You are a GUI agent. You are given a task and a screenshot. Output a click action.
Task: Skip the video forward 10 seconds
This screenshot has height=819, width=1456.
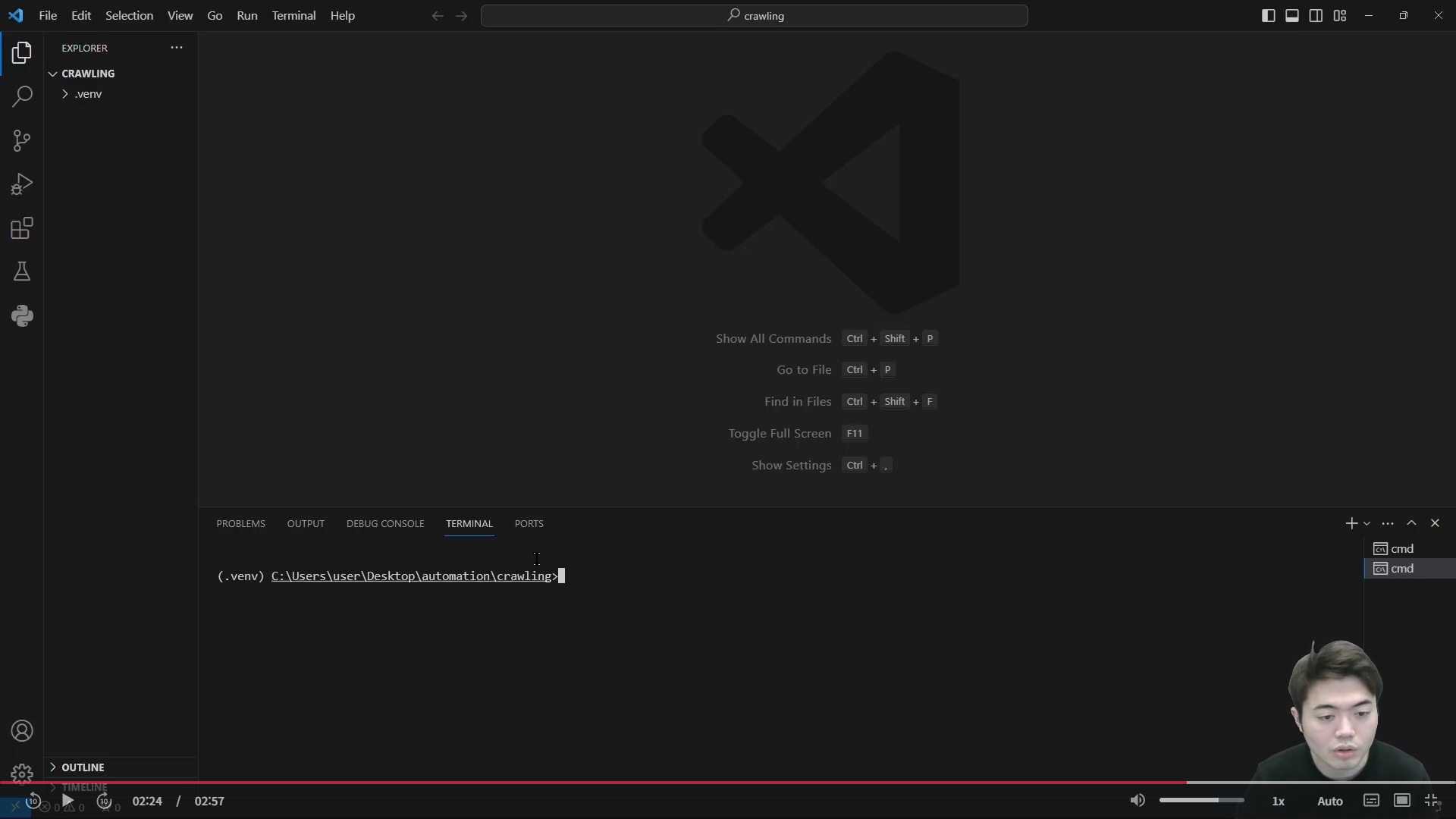105,801
